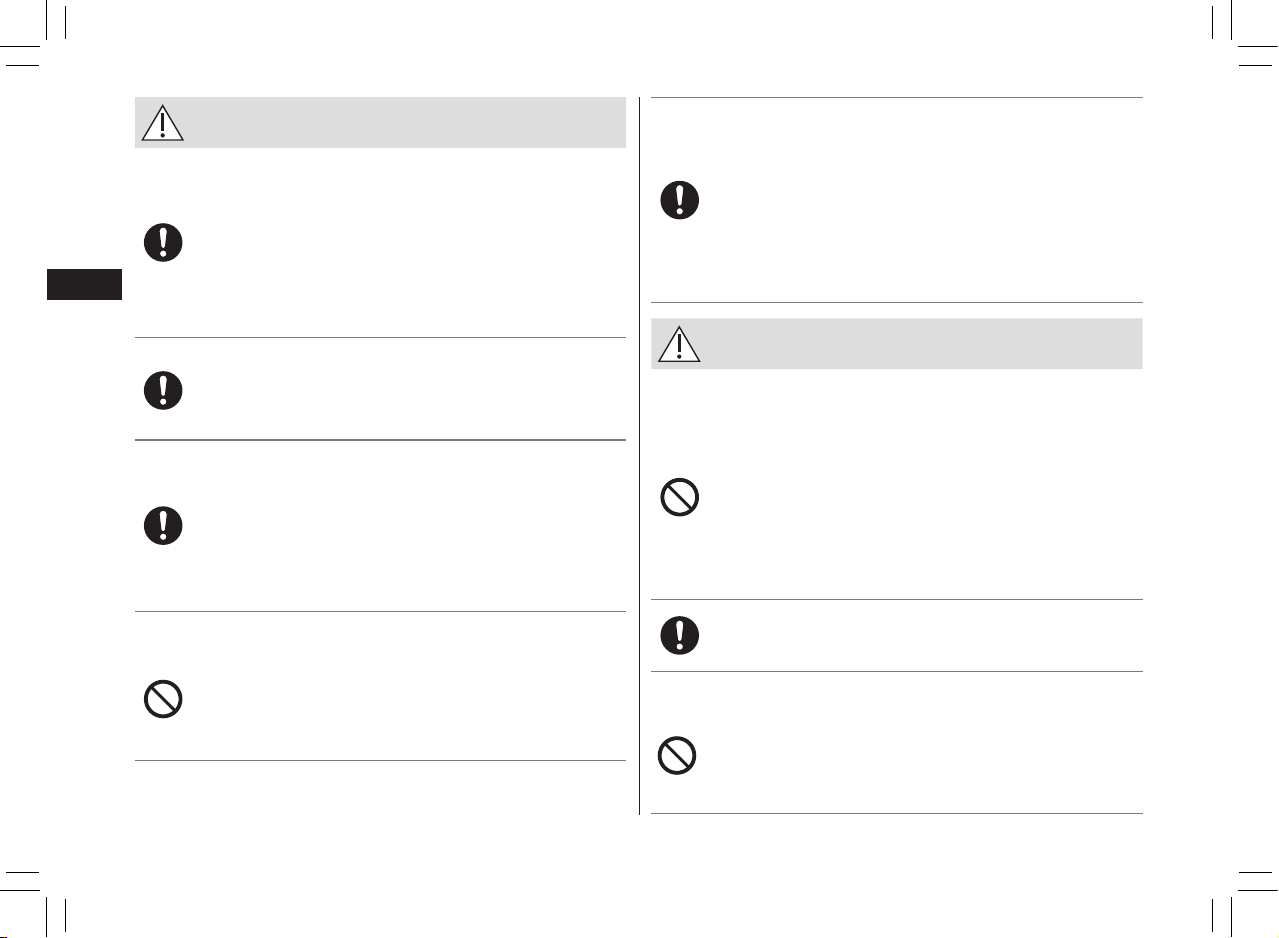
Task: Click the warning triangle in the right column's gray header
Action: (679, 343)
